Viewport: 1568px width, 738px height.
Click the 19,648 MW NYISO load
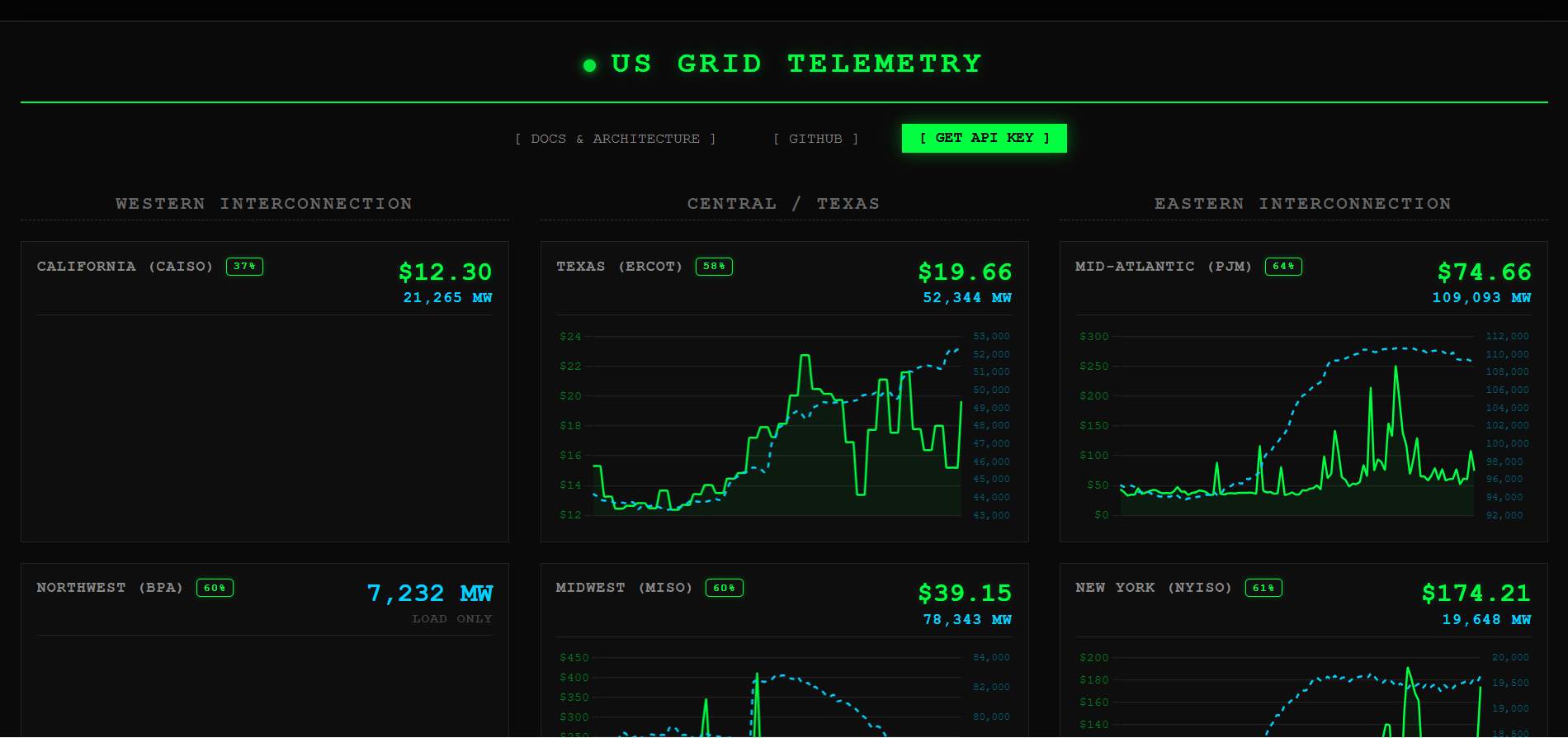1487,619
